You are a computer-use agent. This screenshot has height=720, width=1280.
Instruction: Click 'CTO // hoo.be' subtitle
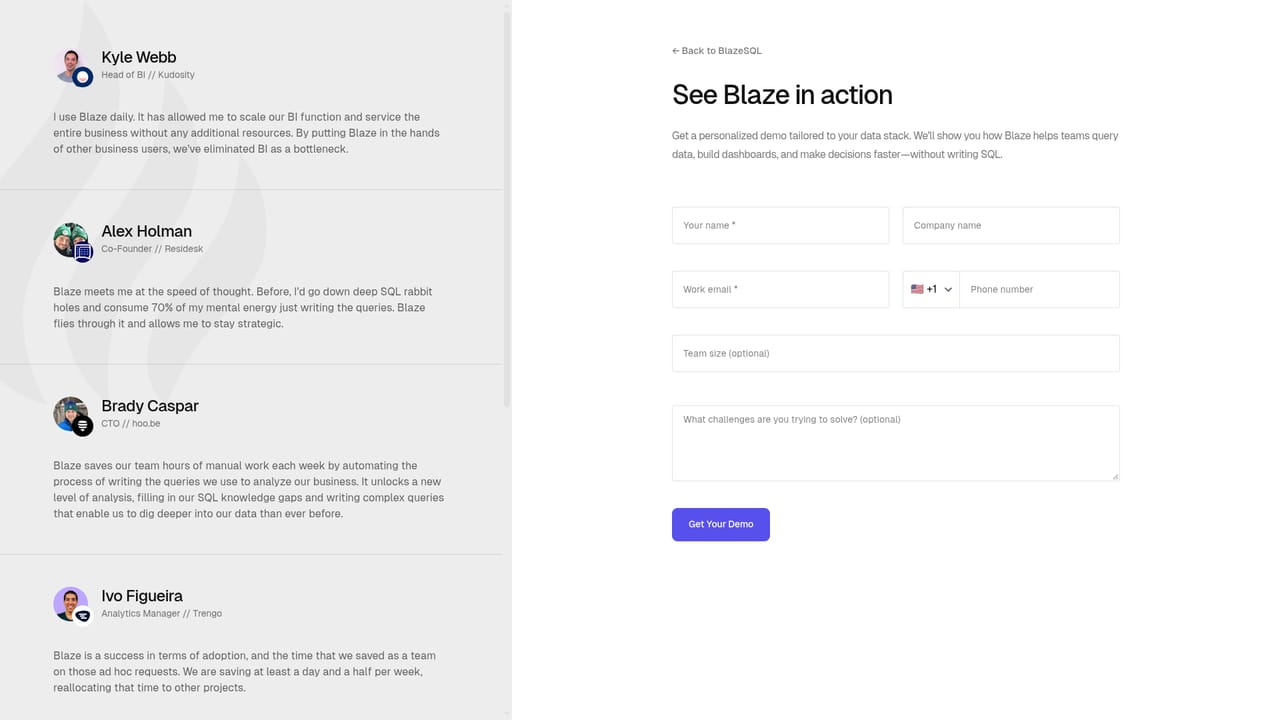[x=131, y=424]
